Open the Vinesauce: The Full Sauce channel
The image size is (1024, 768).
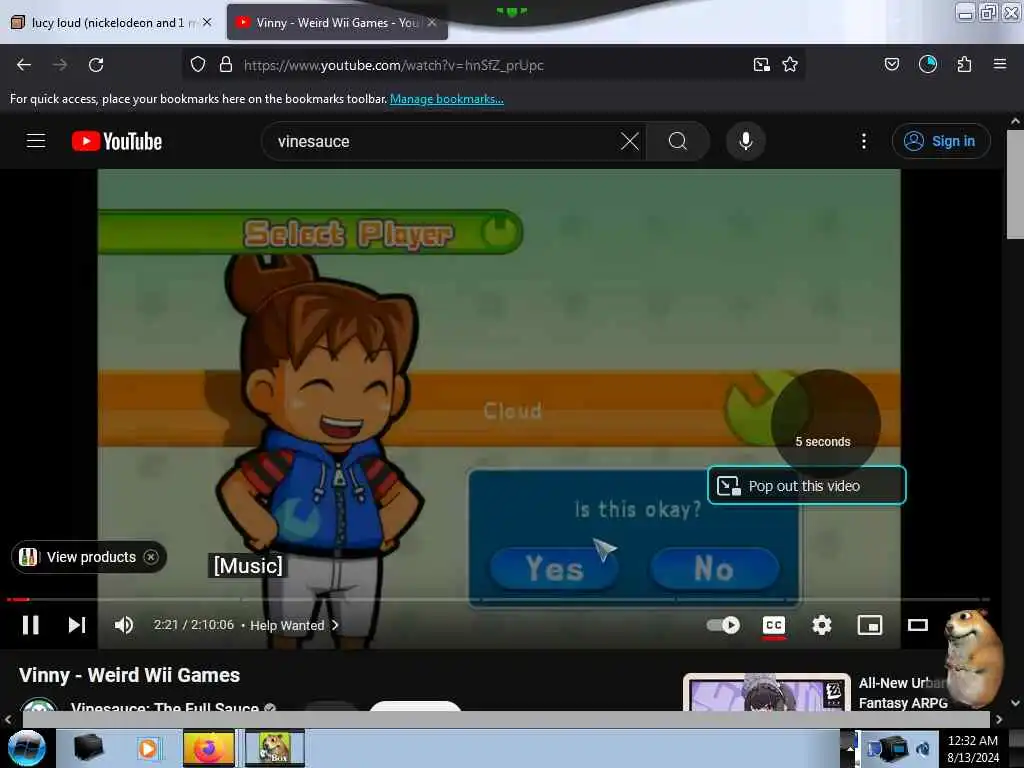coord(165,707)
